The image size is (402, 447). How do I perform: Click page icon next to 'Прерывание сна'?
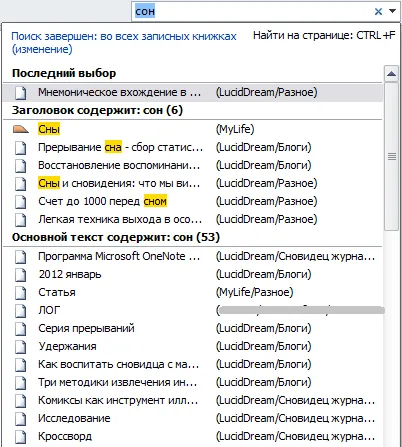point(21,147)
